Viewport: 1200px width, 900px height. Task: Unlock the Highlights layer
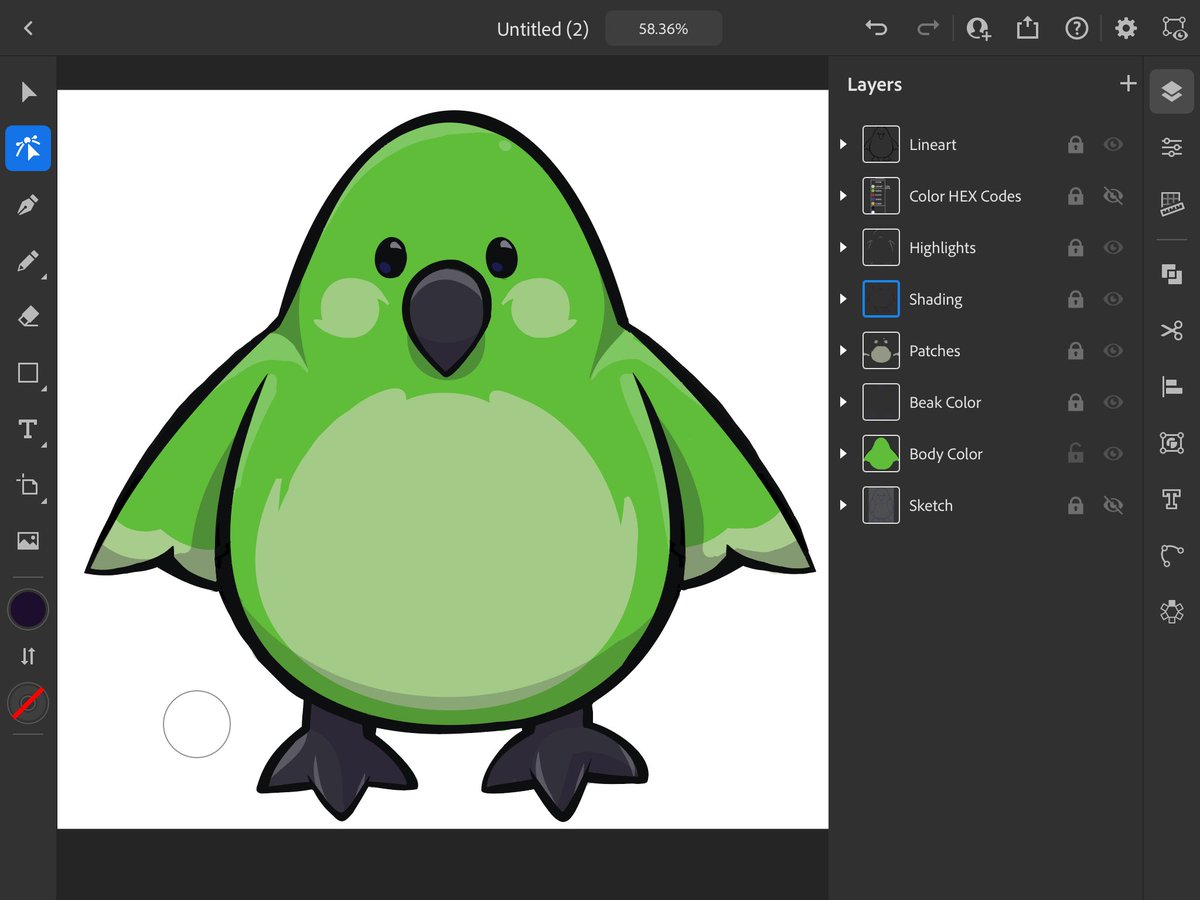pos(1076,248)
